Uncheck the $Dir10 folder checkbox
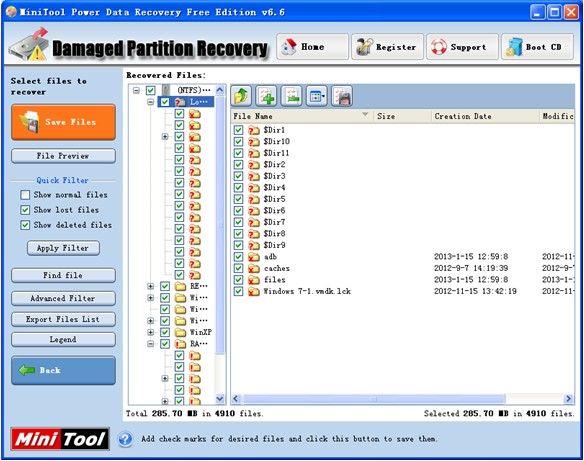Viewport: 584px width, 461px height. tap(238, 142)
